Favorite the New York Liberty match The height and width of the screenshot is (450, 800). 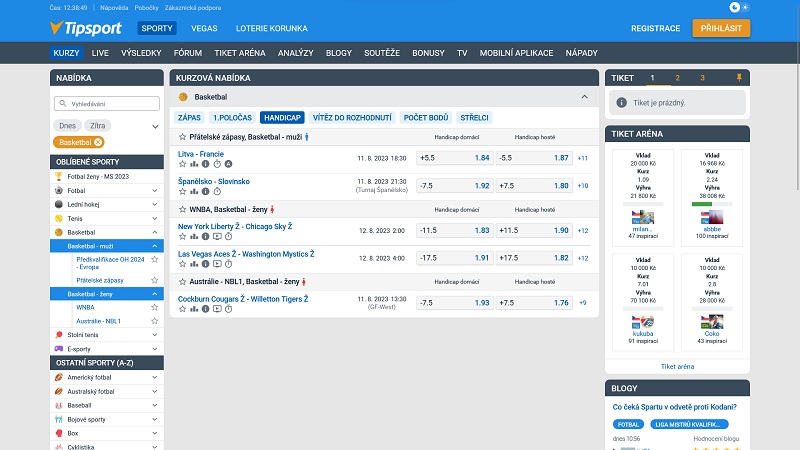(x=182, y=236)
